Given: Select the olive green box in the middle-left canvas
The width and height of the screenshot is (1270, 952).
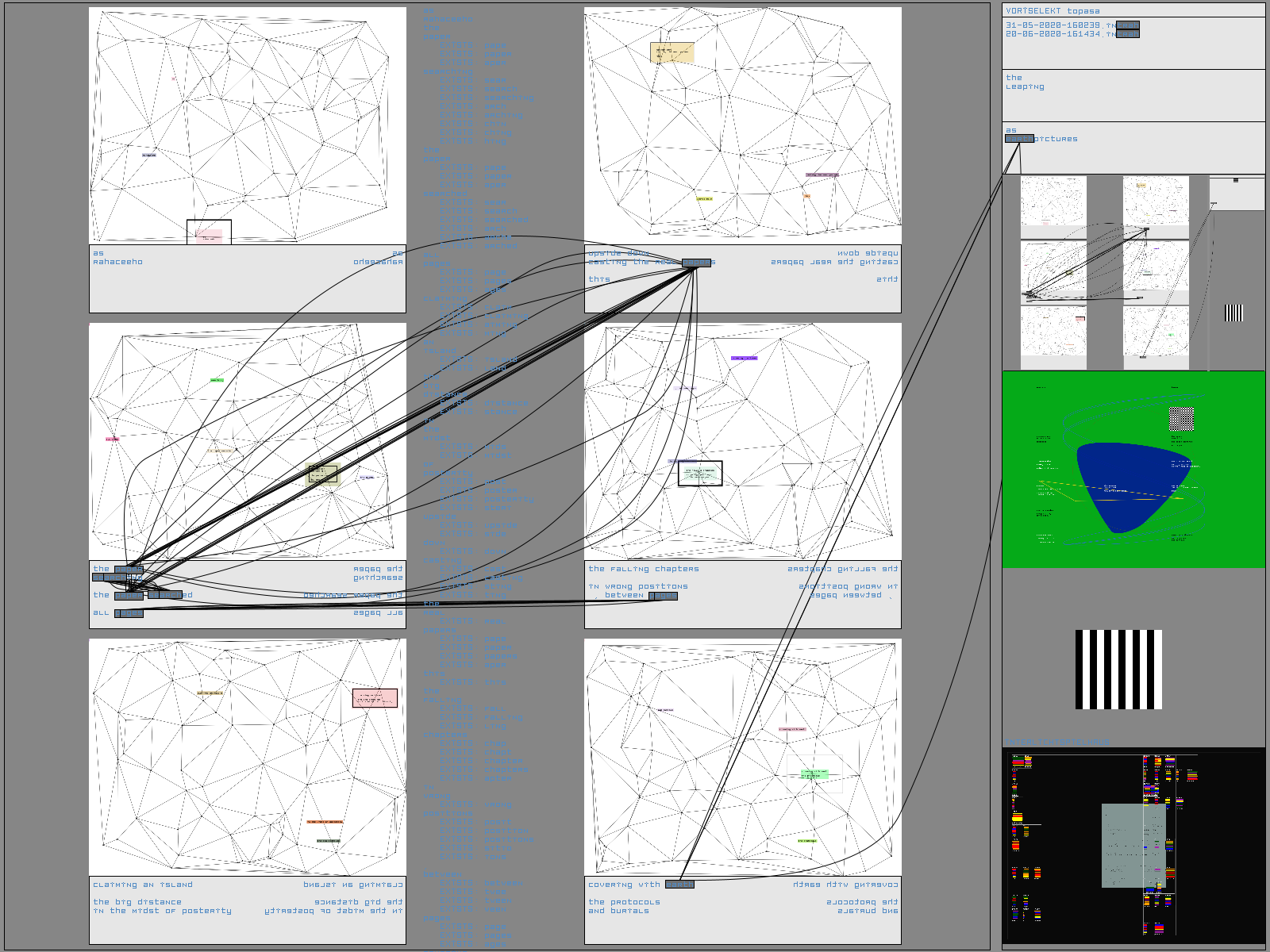Looking at the screenshot, I should pyautogui.click(x=322, y=474).
